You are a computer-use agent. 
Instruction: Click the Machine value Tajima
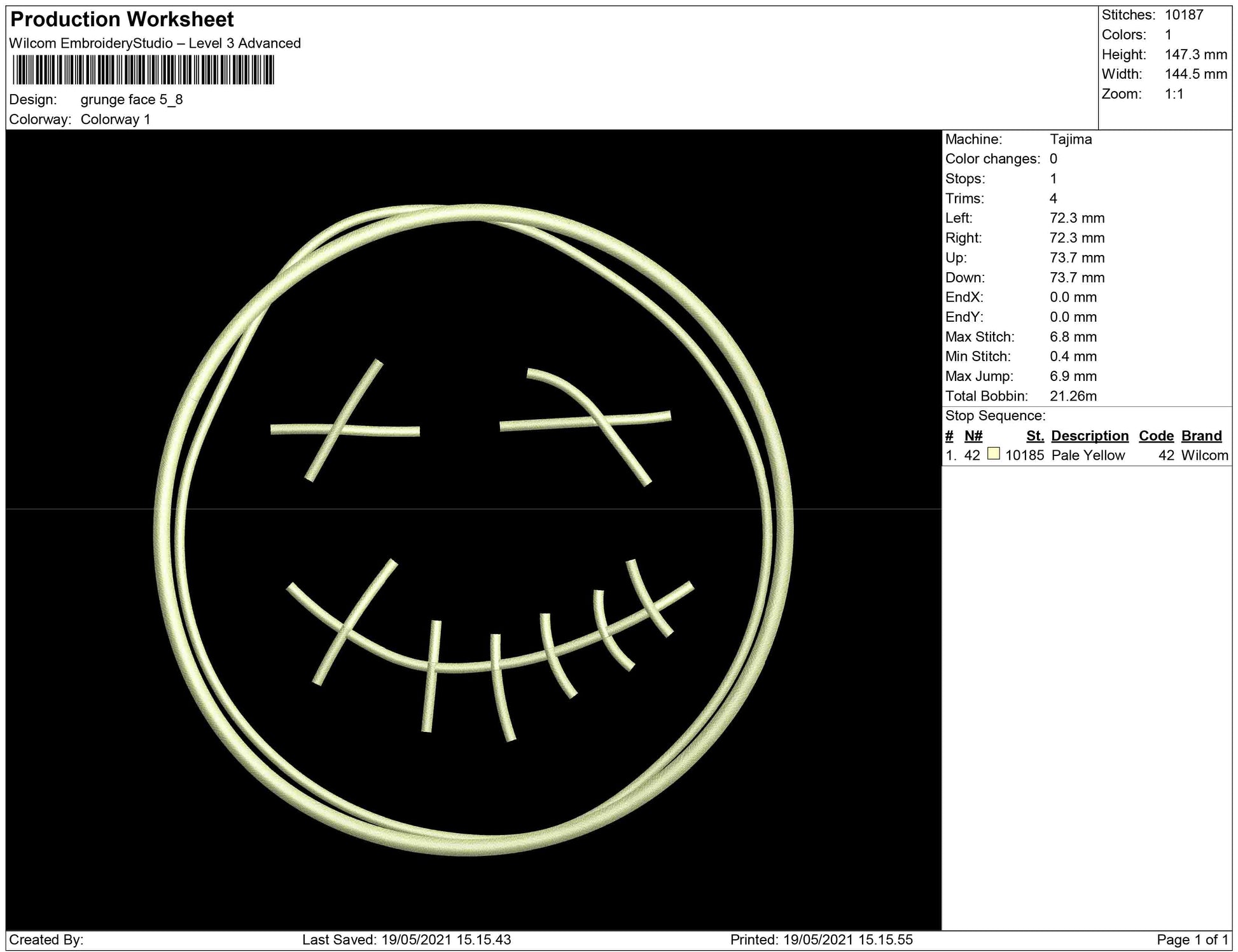[x=1071, y=139]
